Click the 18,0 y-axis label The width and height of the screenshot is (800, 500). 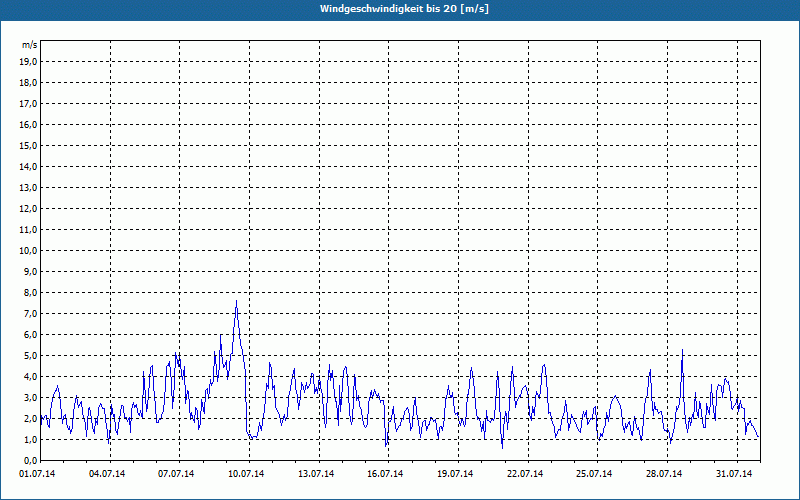pyautogui.click(x=28, y=83)
